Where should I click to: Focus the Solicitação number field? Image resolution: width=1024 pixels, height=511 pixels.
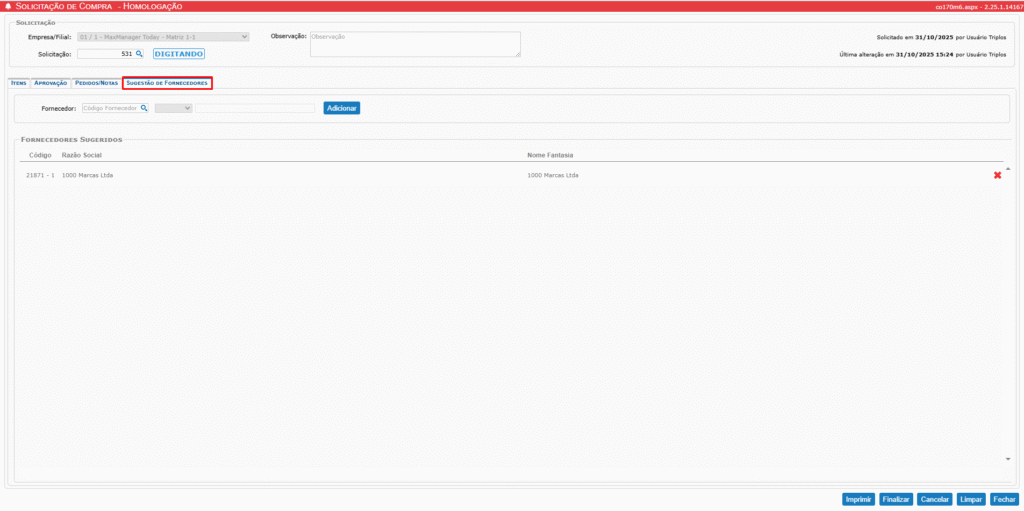105,54
